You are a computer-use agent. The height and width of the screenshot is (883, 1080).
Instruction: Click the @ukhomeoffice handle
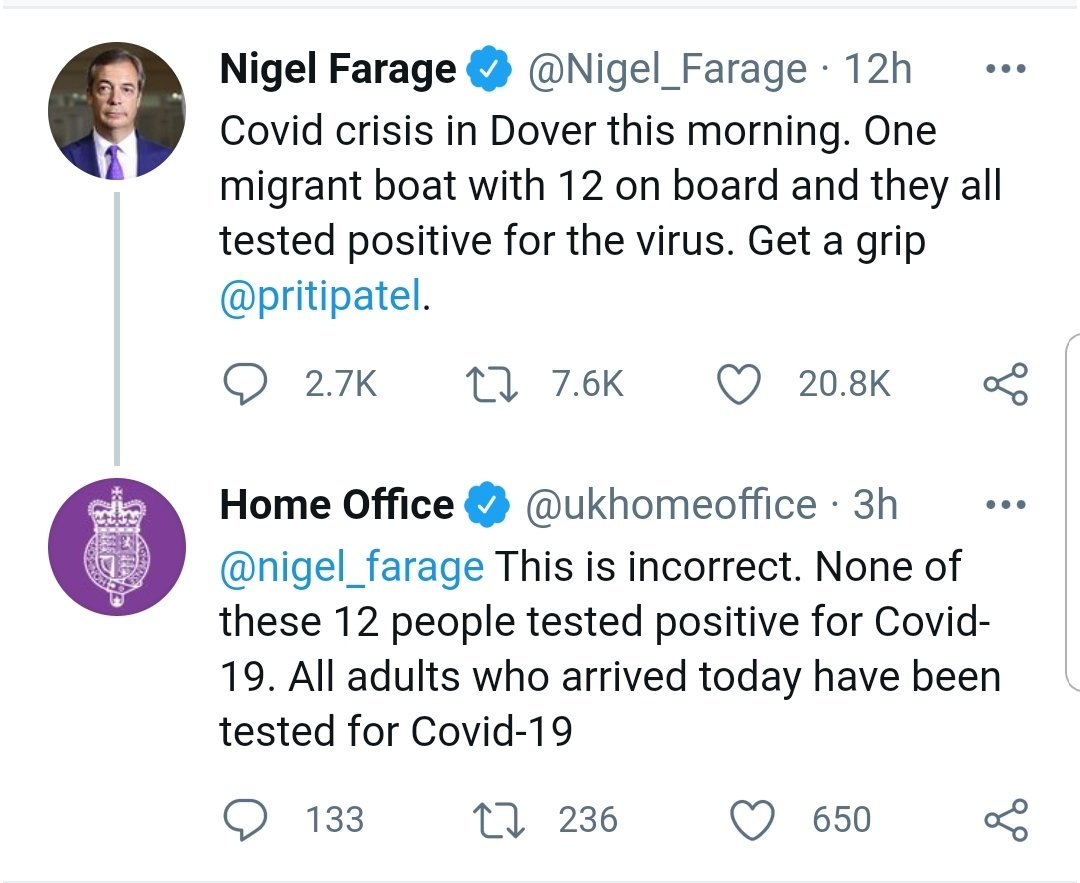click(x=670, y=505)
